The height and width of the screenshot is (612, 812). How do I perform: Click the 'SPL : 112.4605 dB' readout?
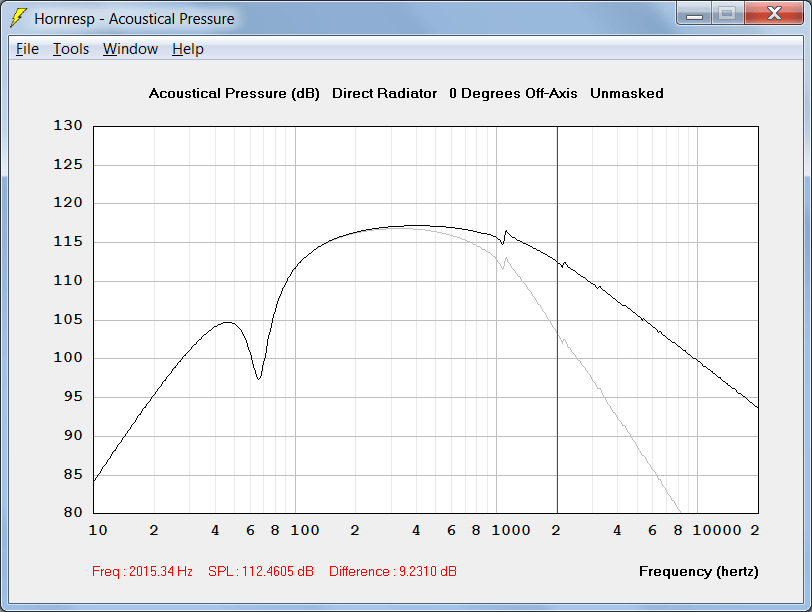click(260, 571)
